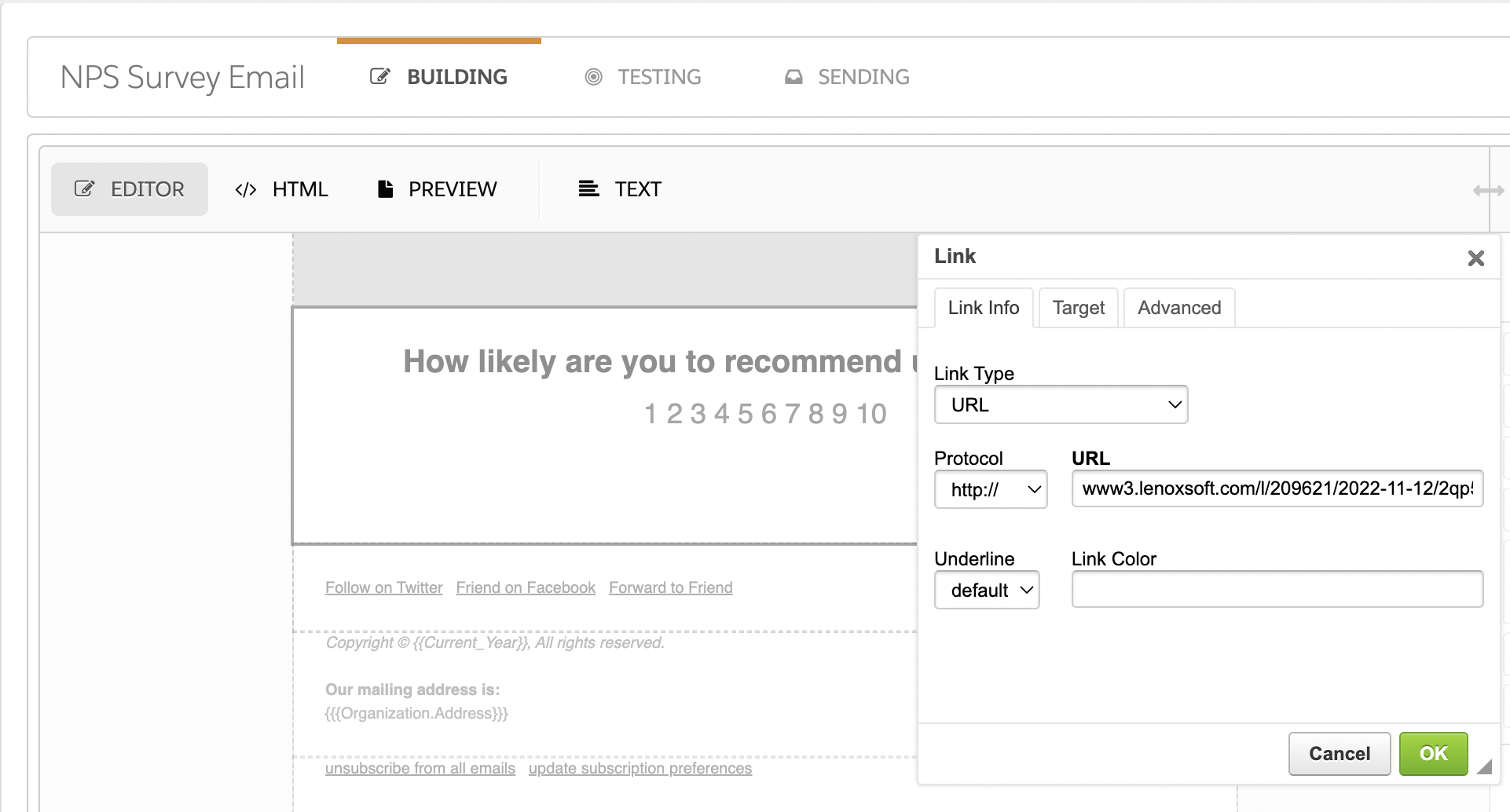
Task: Select the PREVIEW view tab
Action: coord(438,189)
